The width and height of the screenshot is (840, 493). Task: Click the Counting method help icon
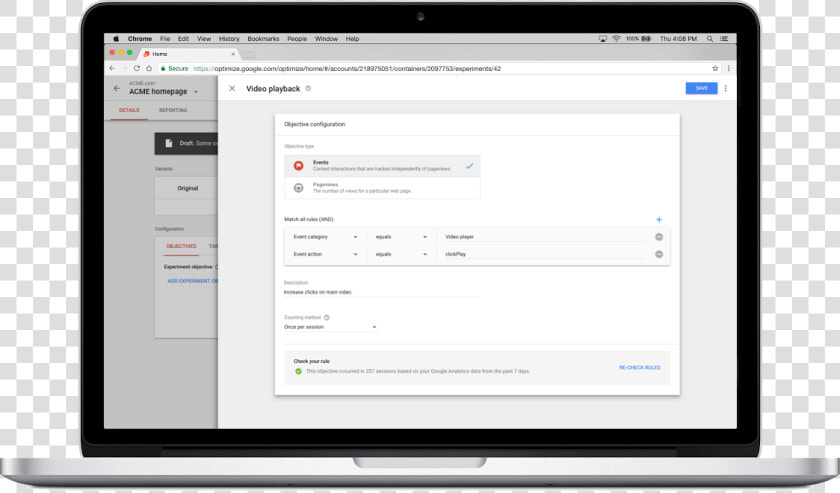pyautogui.click(x=327, y=317)
